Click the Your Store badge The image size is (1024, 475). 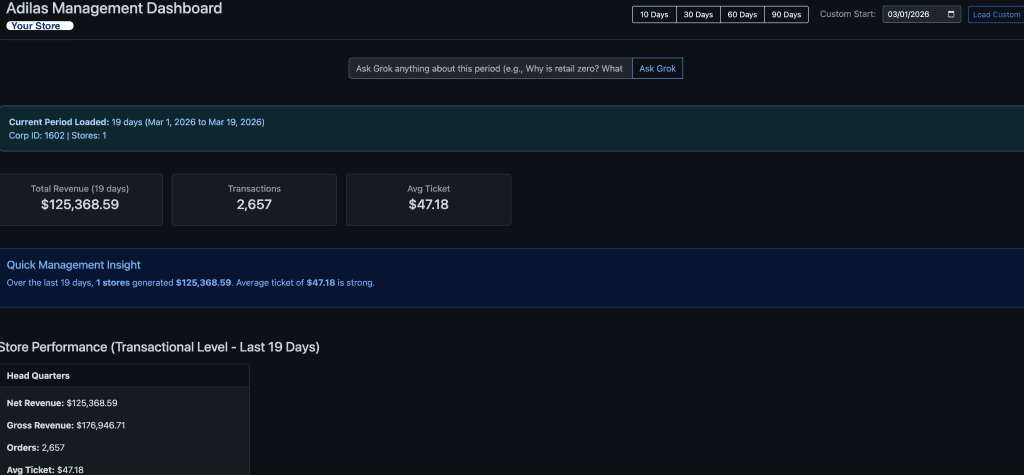coord(40,26)
